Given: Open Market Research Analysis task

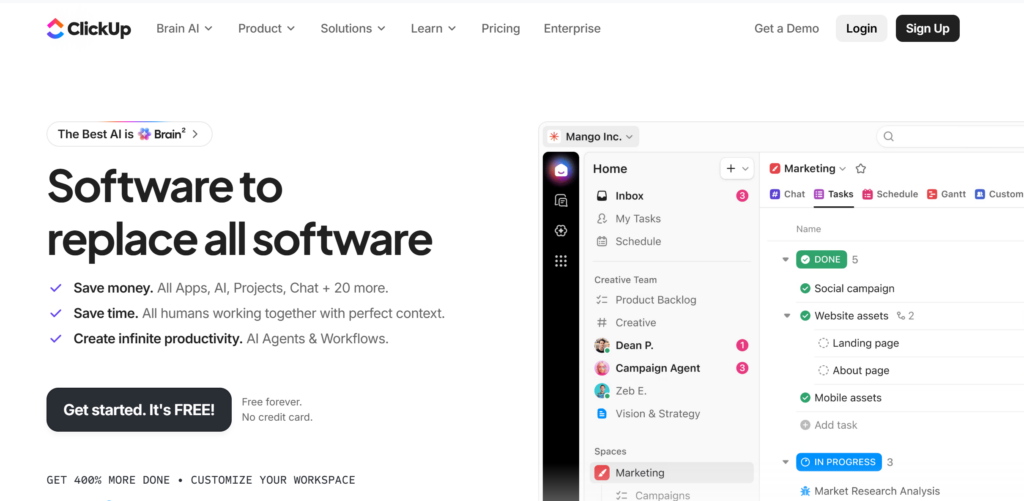Looking at the screenshot, I should [877, 491].
